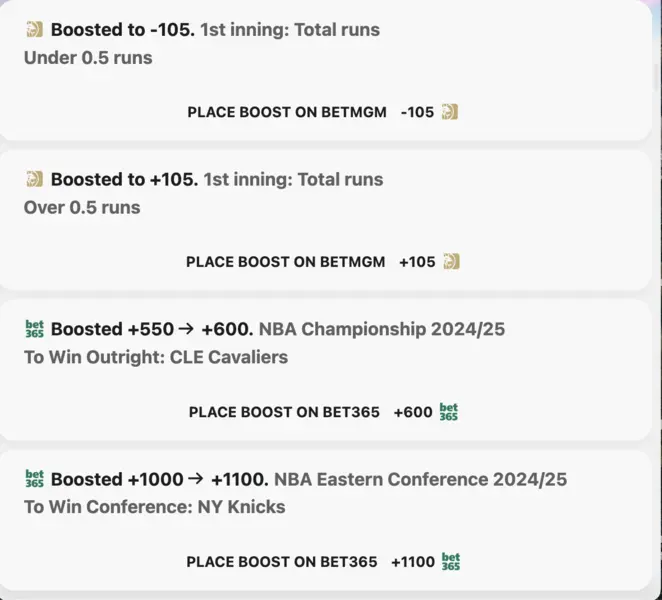Place boost on bet365 at +600
The width and height of the screenshot is (662, 600).
tap(323, 412)
